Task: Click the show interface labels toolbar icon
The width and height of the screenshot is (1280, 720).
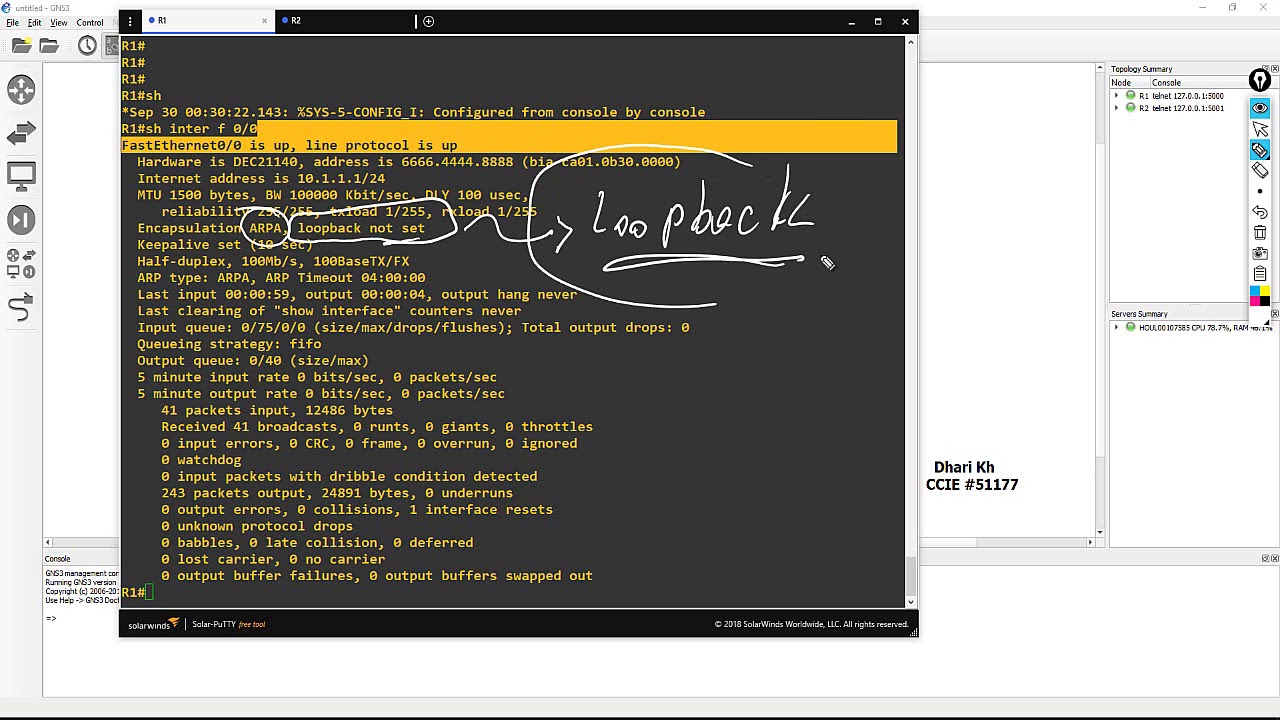Action: (x=110, y=45)
